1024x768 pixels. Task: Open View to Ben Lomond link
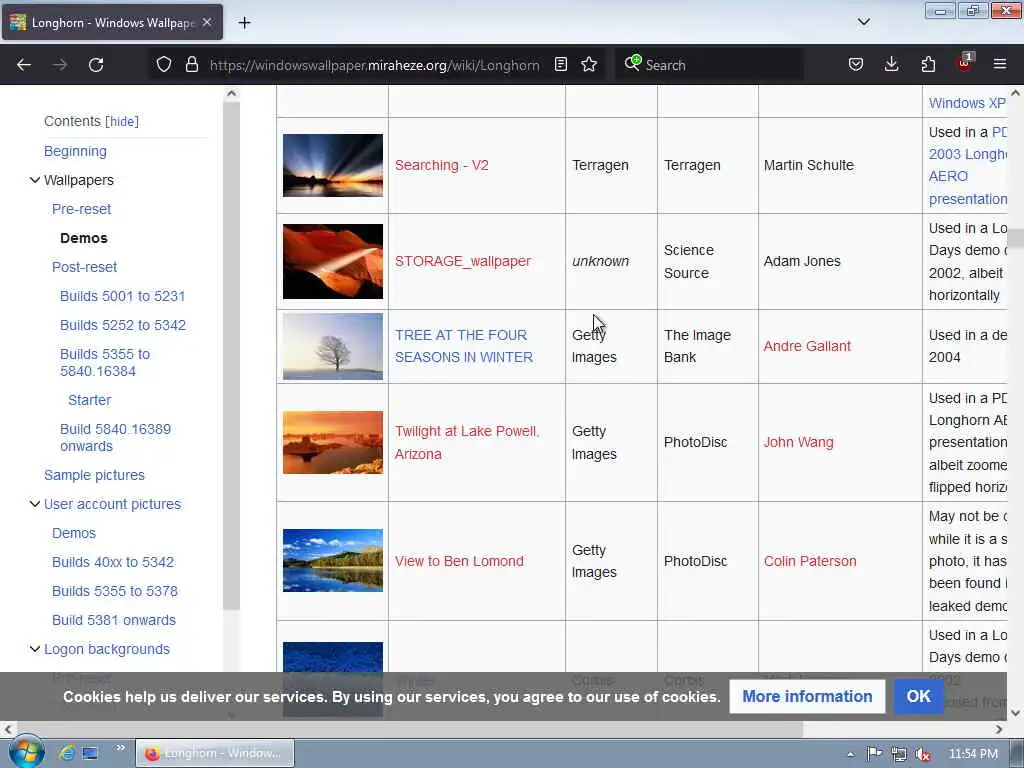459,561
